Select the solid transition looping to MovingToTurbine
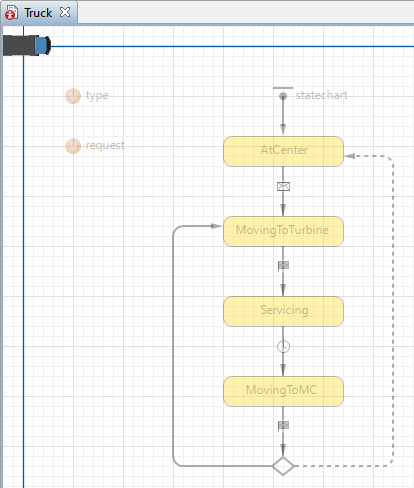The image size is (414, 488). (x=173, y=347)
